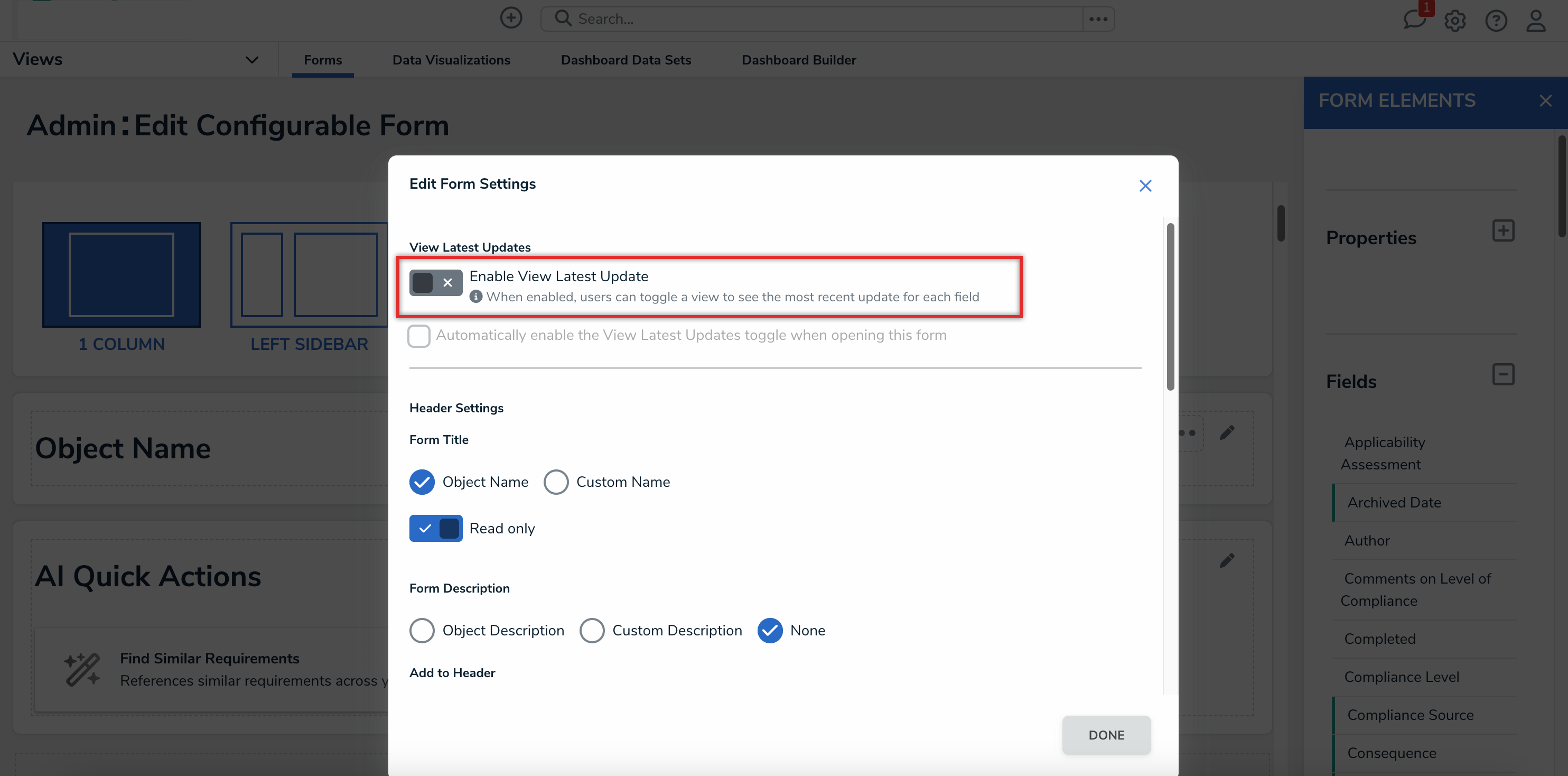Toggle the Read only switch
Screen dimensions: 1568x776
(435, 528)
